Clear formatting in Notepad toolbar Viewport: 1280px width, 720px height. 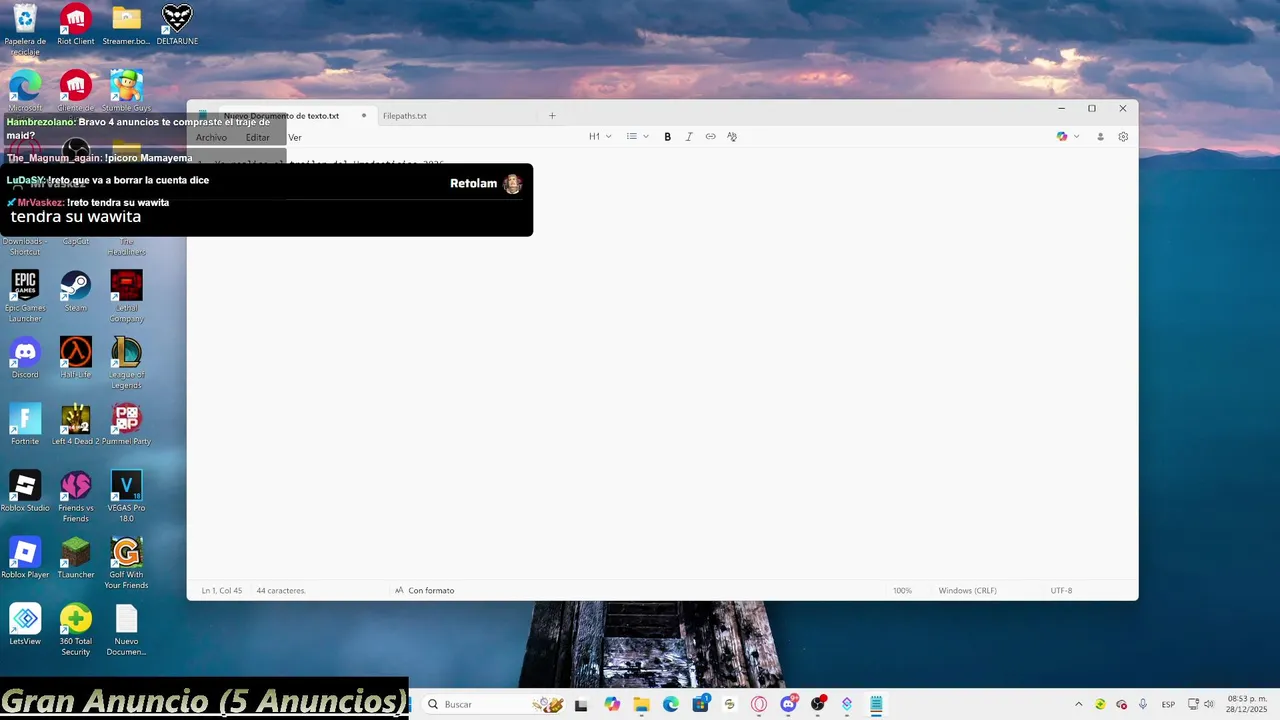coord(732,137)
